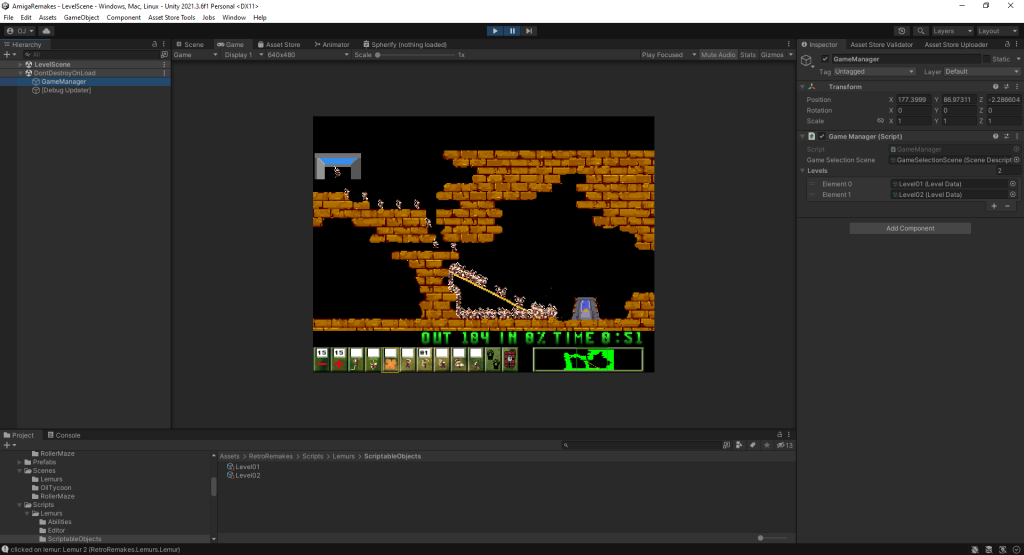Click the debugger bug icon in status bar
The width and height of the screenshot is (1024, 555).
point(975,550)
